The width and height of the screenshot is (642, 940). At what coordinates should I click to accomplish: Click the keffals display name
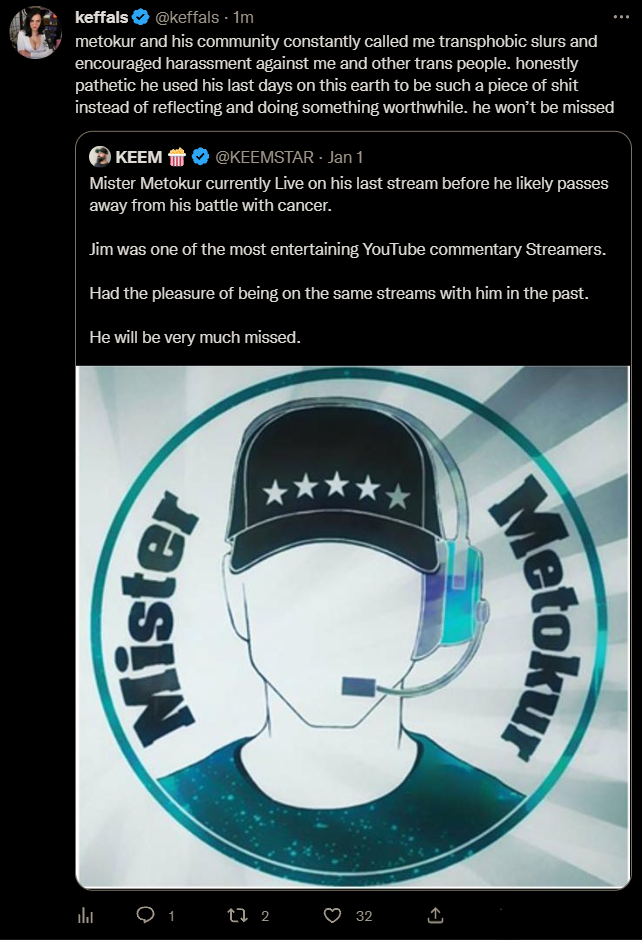[x=101, y=17]
